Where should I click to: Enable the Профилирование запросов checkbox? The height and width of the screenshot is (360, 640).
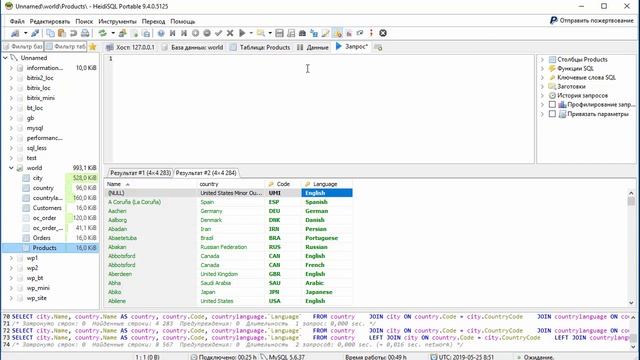point(552,104)
